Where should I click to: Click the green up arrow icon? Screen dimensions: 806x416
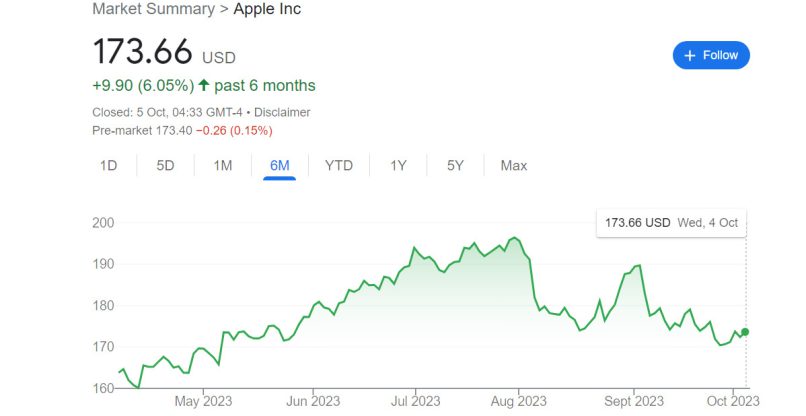[x=205, y=85]
